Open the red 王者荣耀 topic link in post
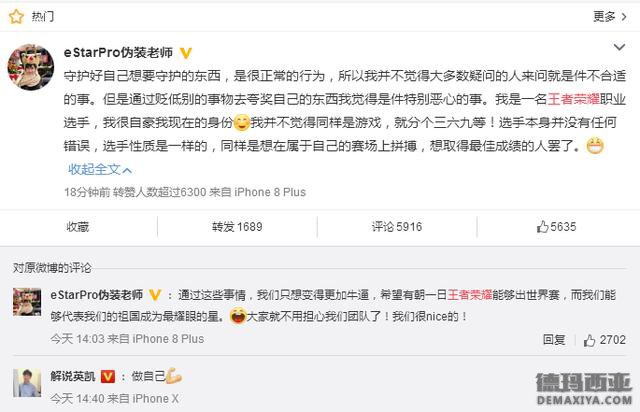The width and height of the screenshot is (640, 412). pos(573,99)
